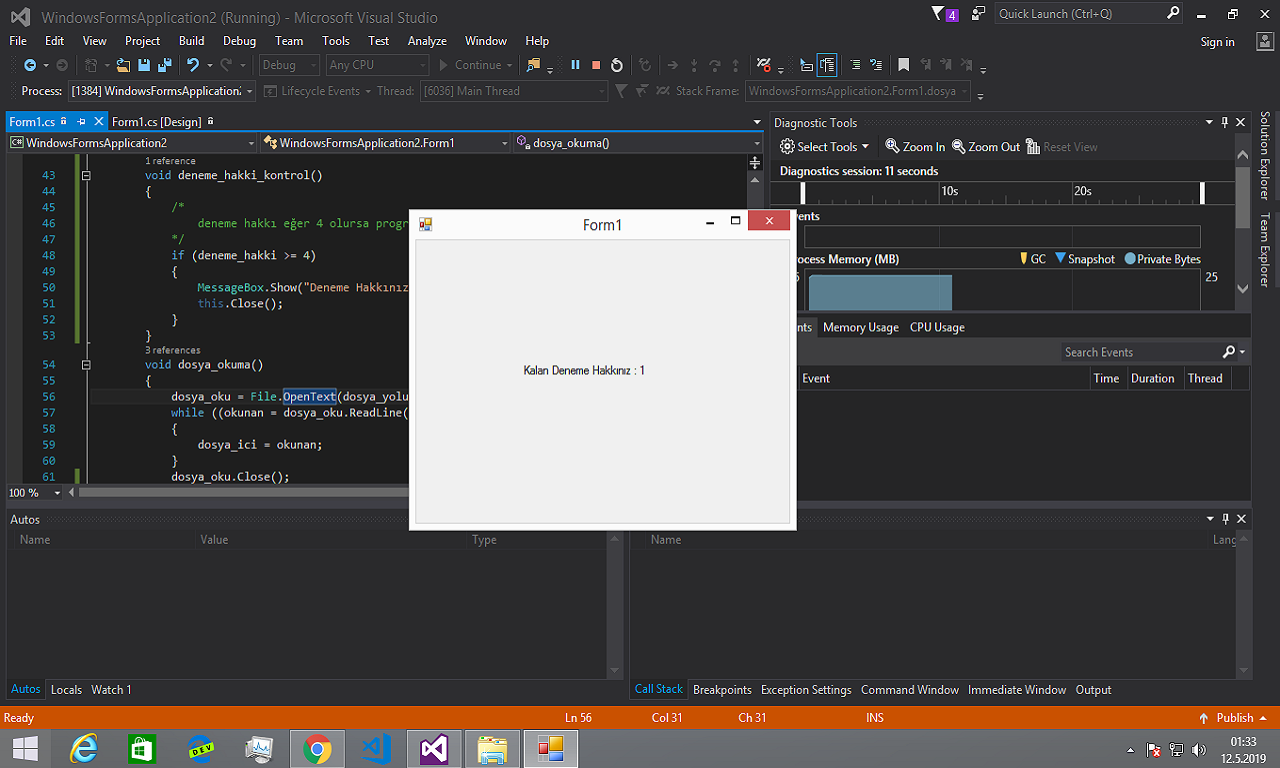Pin Diagnostic Tools panel with pushpin icon
The image size is (1280, 768).
click(x=1224, y=122)
